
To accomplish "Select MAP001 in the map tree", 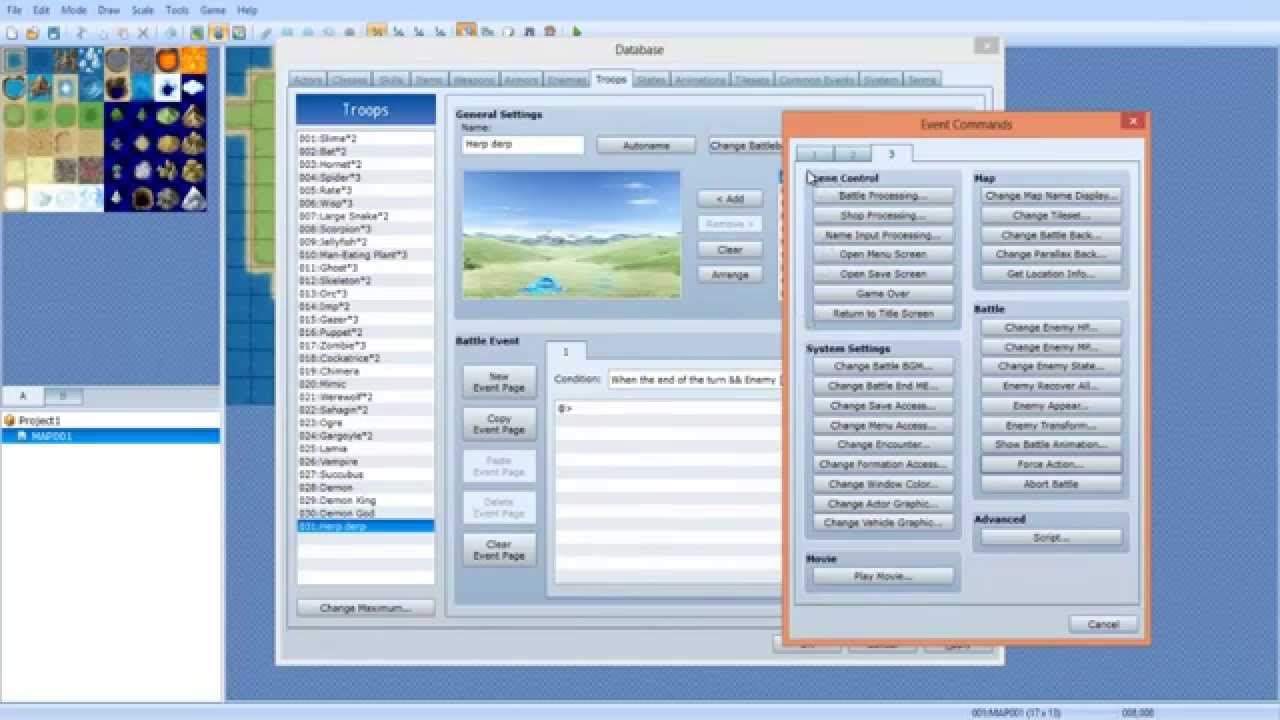I will click(x=110, y=436).
